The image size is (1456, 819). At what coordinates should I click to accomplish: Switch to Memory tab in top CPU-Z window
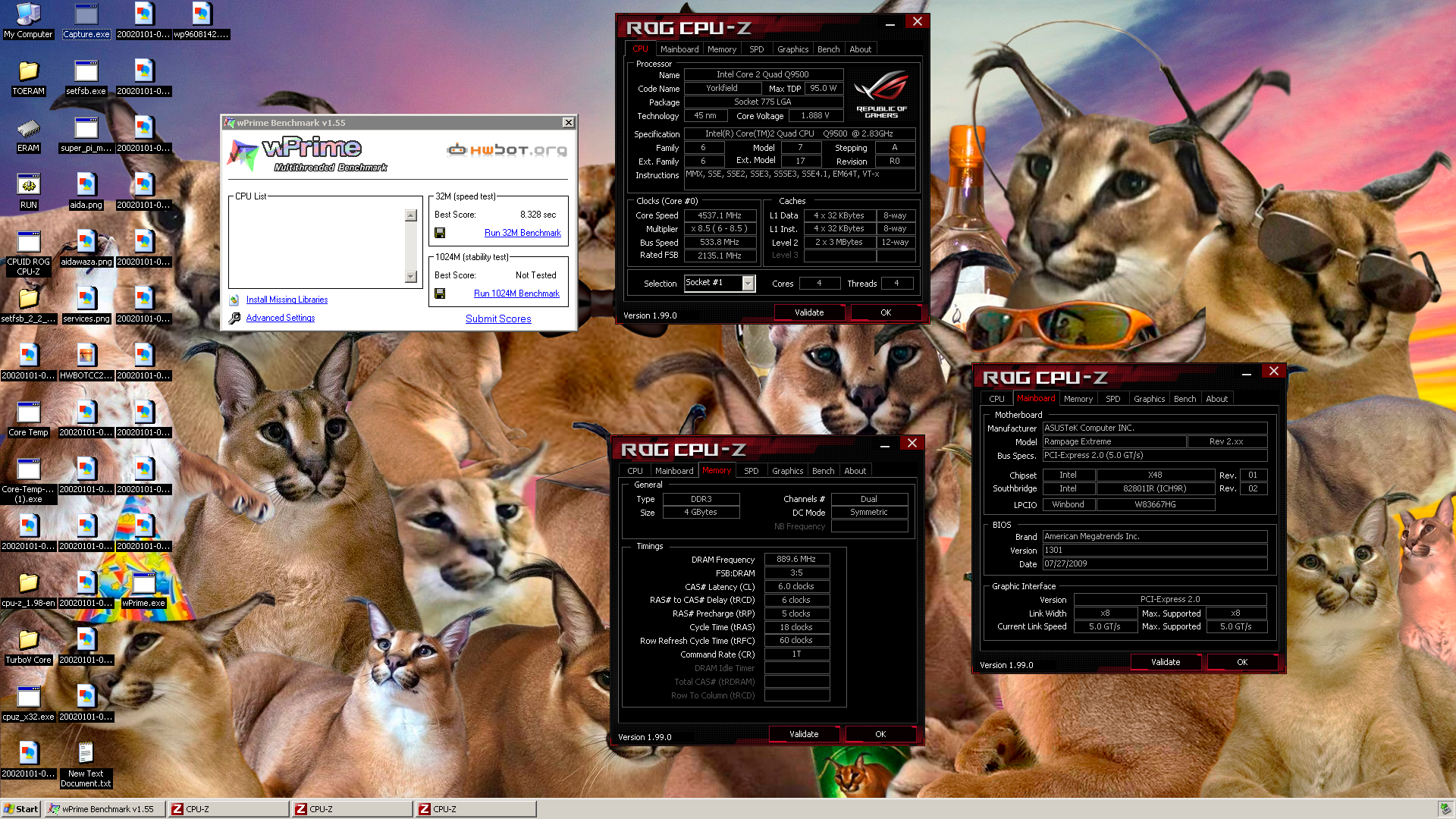click(721, 49)
